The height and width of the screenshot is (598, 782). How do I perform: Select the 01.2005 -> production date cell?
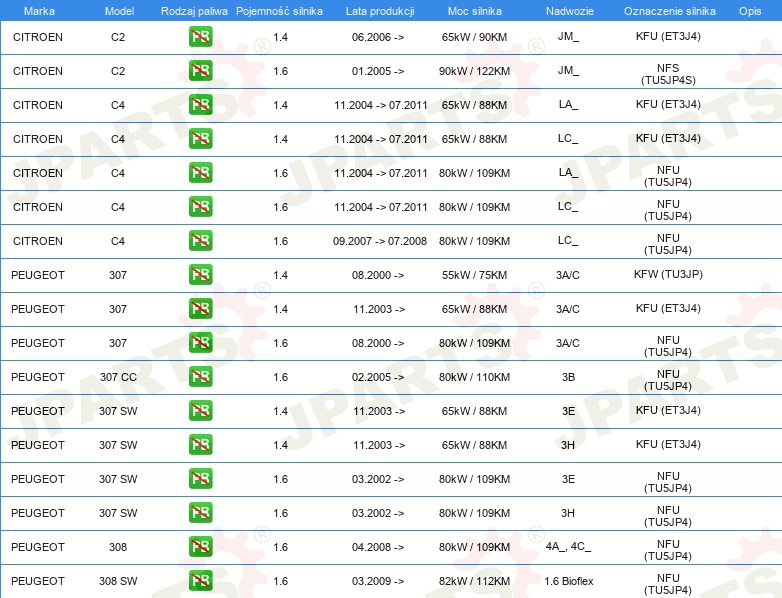pyautogui.click(x=378, y=71)
